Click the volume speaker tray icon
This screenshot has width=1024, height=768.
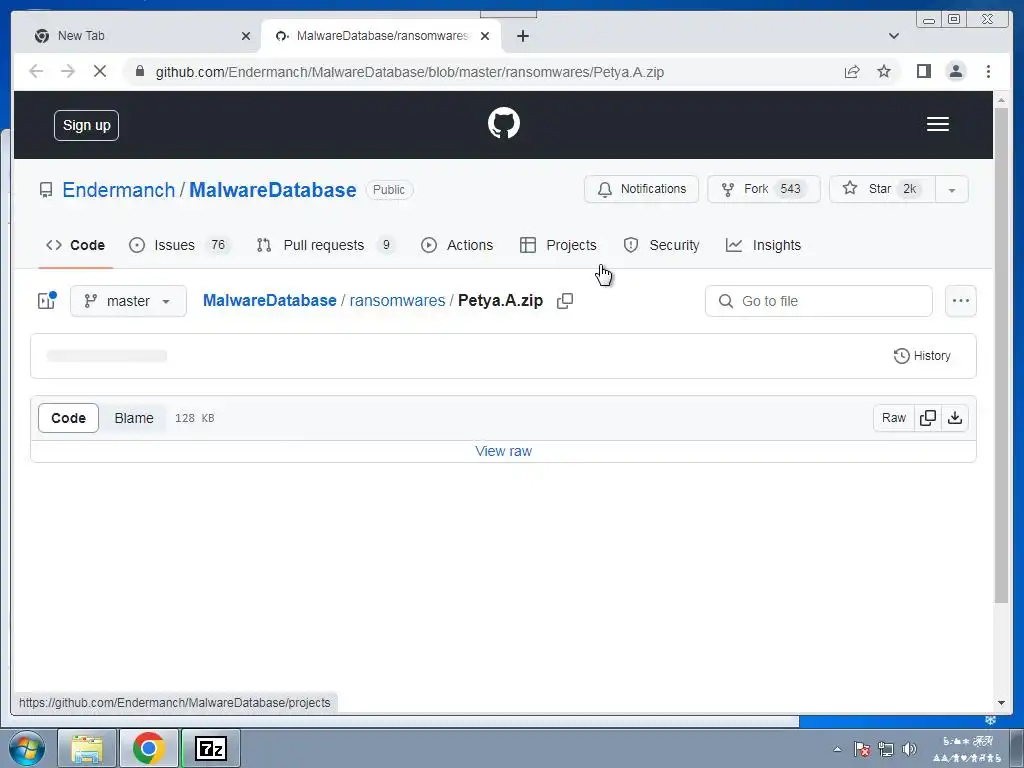[909, 749]
